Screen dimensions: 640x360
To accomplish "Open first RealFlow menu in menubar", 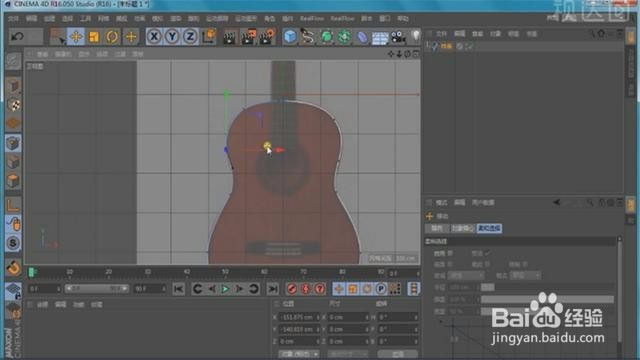I will [312, 19].
